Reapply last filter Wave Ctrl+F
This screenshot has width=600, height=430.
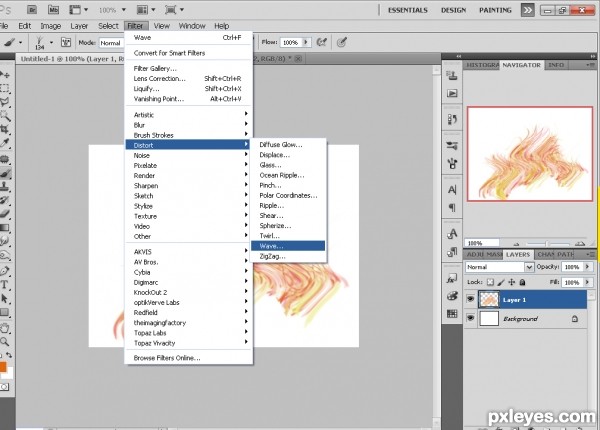[x=188, y=37]
